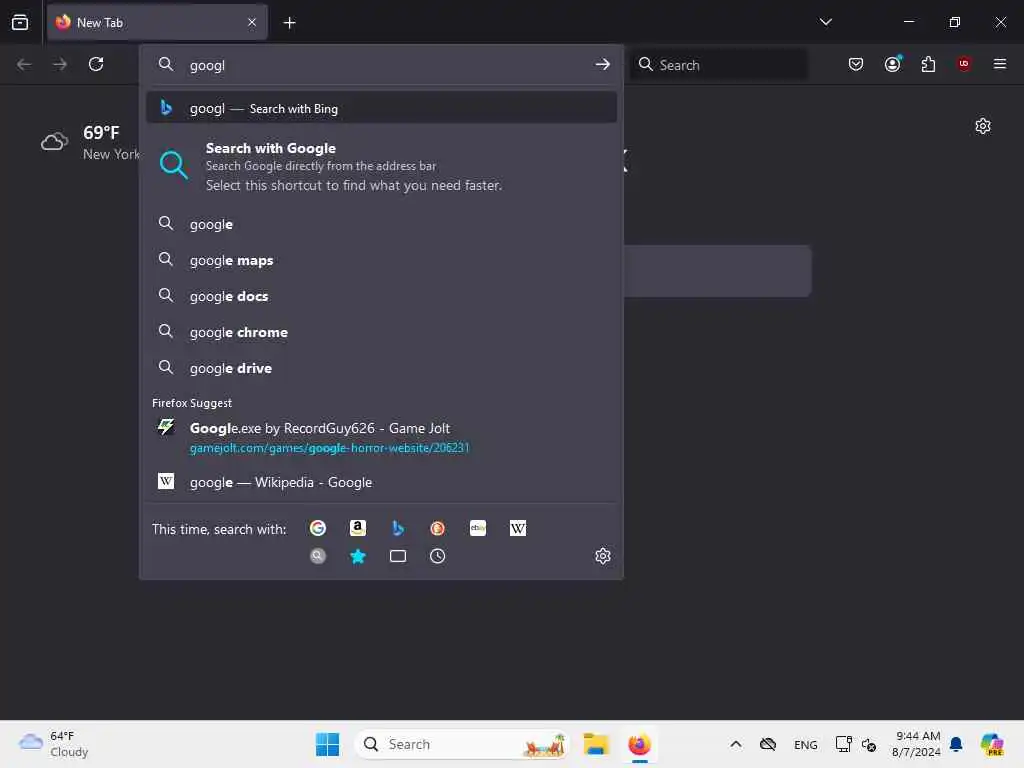Viewport: 1024px width, 768px height.
Task: Search bookmarks with the star icon
Action: pyautogui.click(x=358, y=556)
